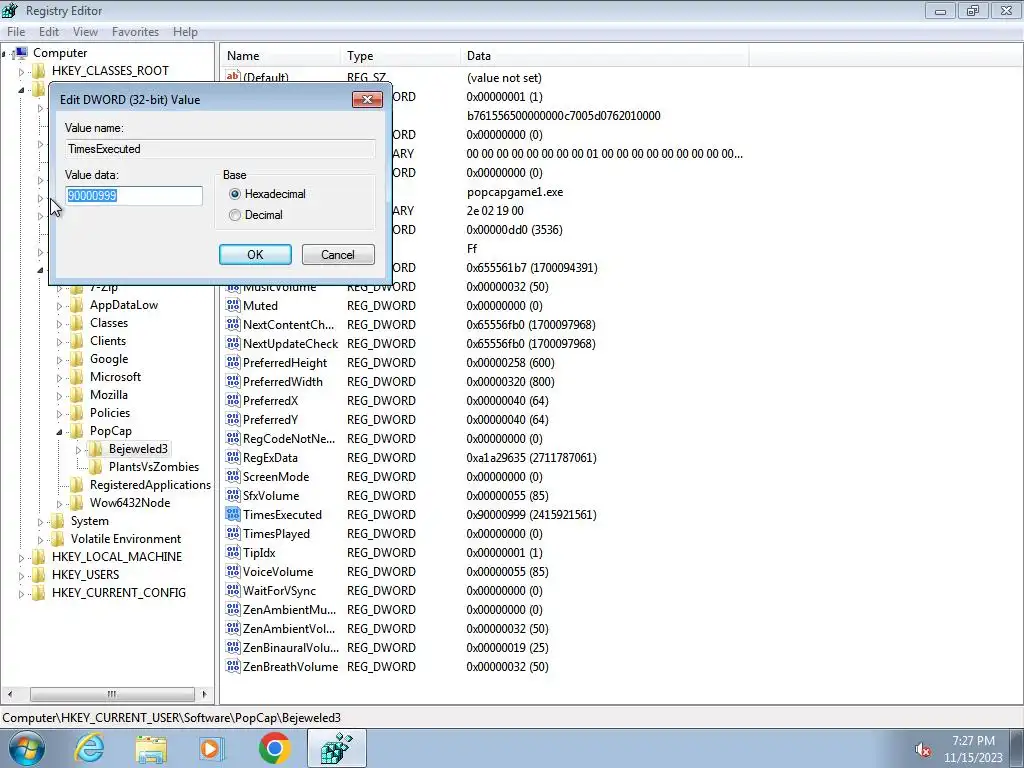Expand HKEY_CLASSES_ROOT tree node
Screen dimensions: 1024x768
pyautogui.click(x=21, y=71)
